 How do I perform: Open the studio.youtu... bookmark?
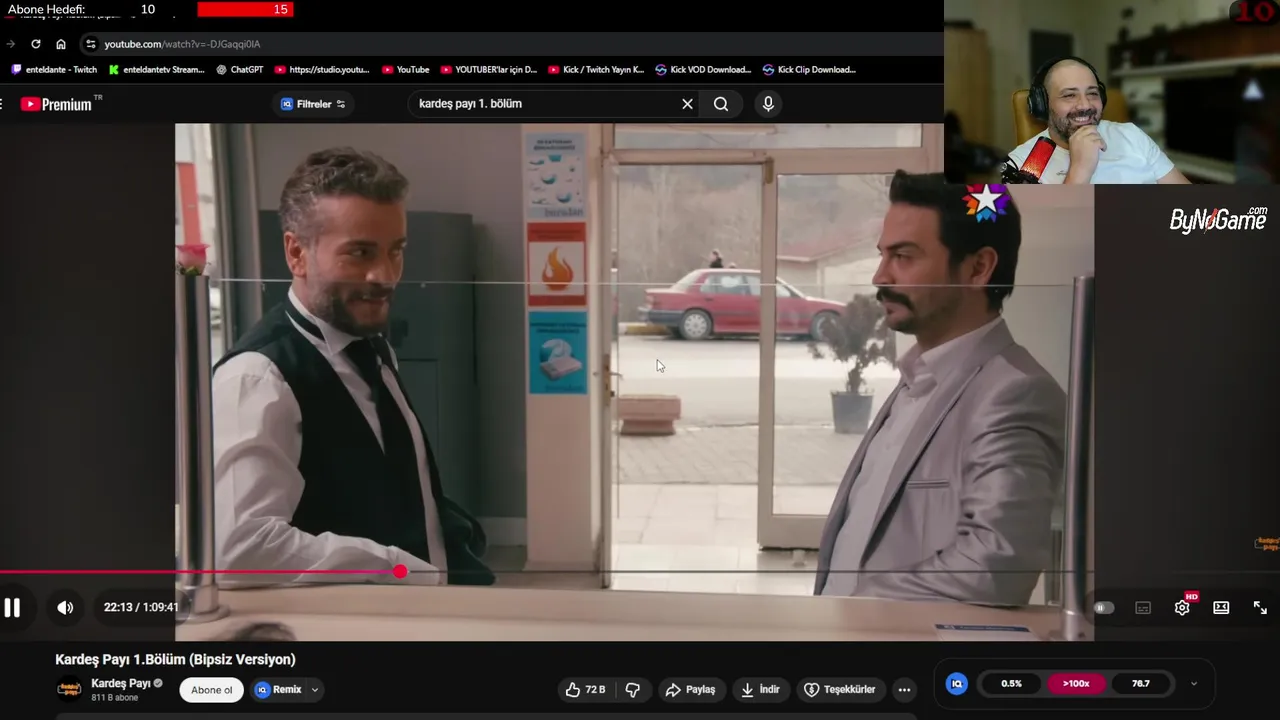[322, 70]
